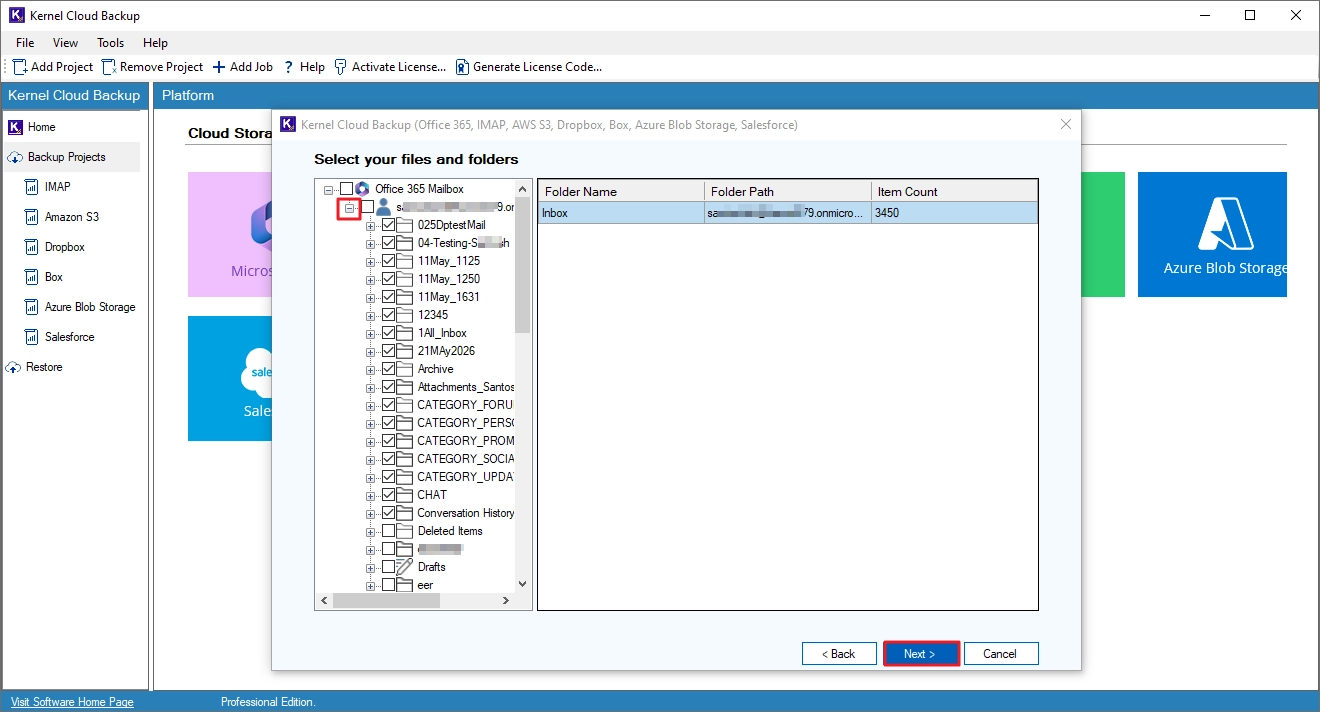1320x712 pixels.
Task: Expand the 11May_1250 folder node
Action: (x=370, y=280)
